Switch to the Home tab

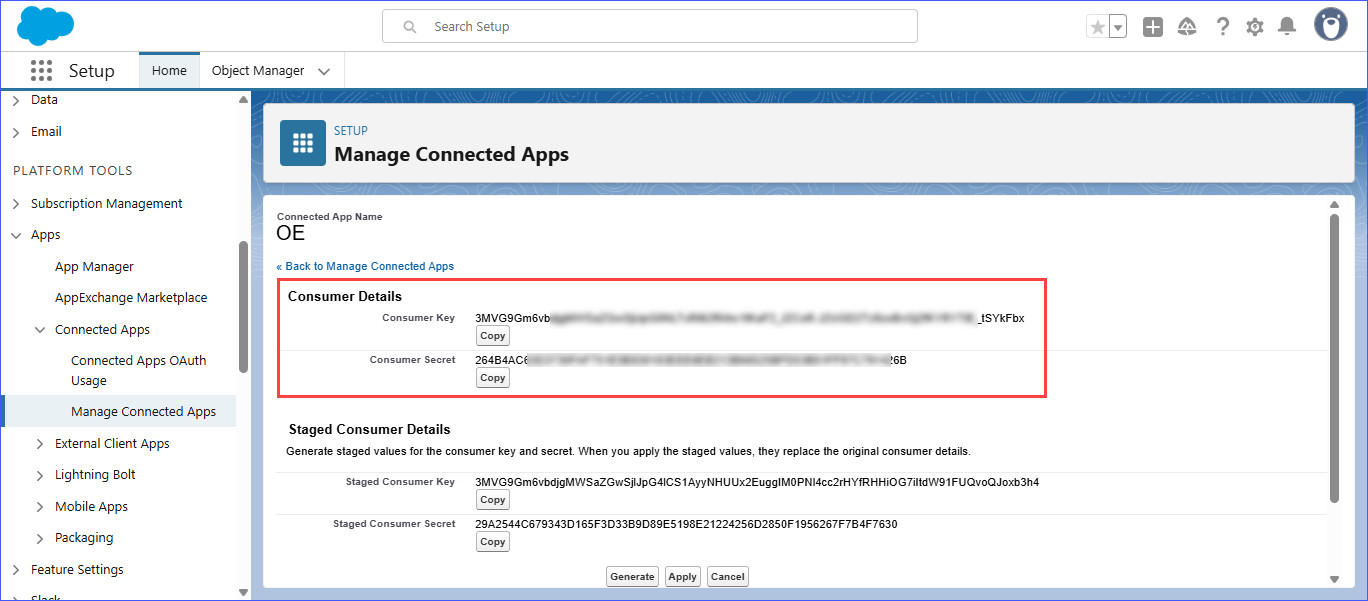(x=169, y=71)
